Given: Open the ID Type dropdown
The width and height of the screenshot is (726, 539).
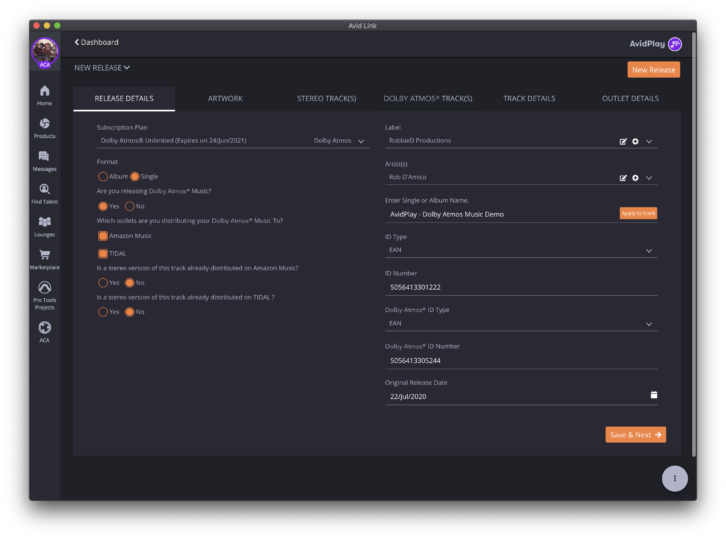Looking at the screenshot, I should (x=521, y=250).
